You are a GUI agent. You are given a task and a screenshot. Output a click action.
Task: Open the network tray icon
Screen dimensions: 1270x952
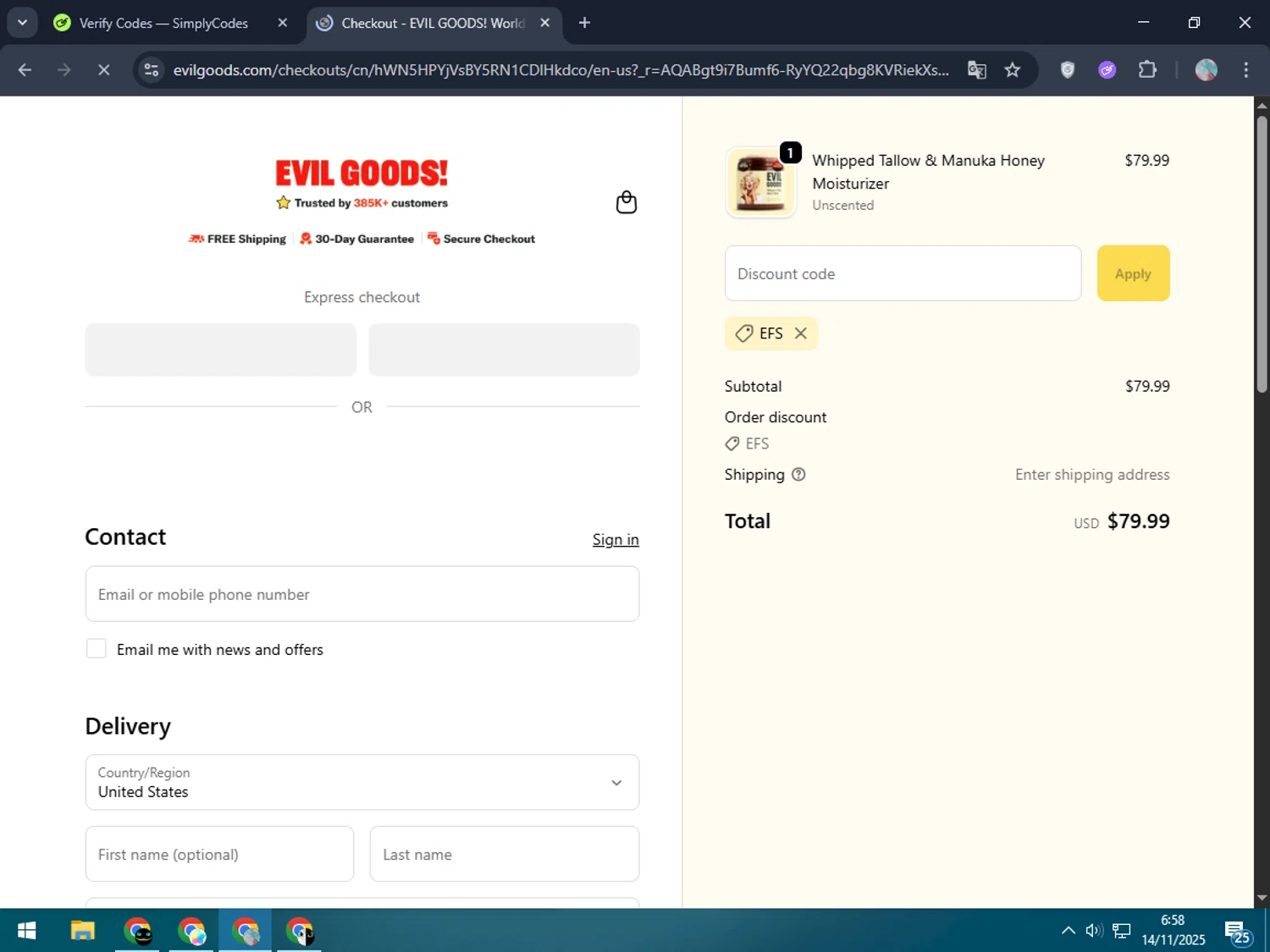coord(1122,931)
